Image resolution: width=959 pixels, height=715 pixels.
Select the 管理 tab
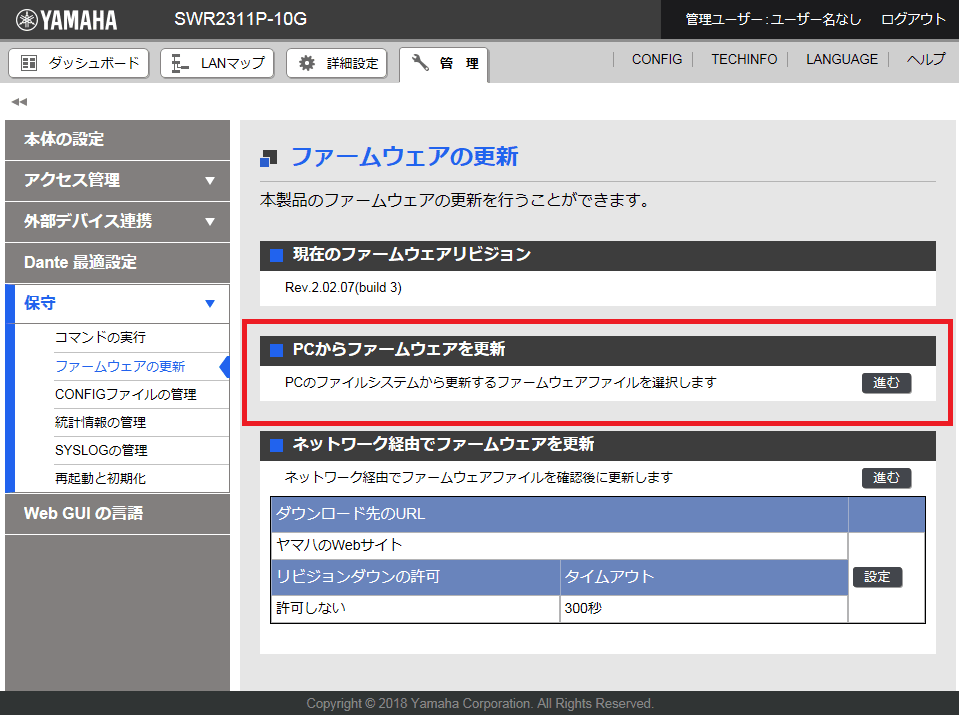click(x=445, y=64)
